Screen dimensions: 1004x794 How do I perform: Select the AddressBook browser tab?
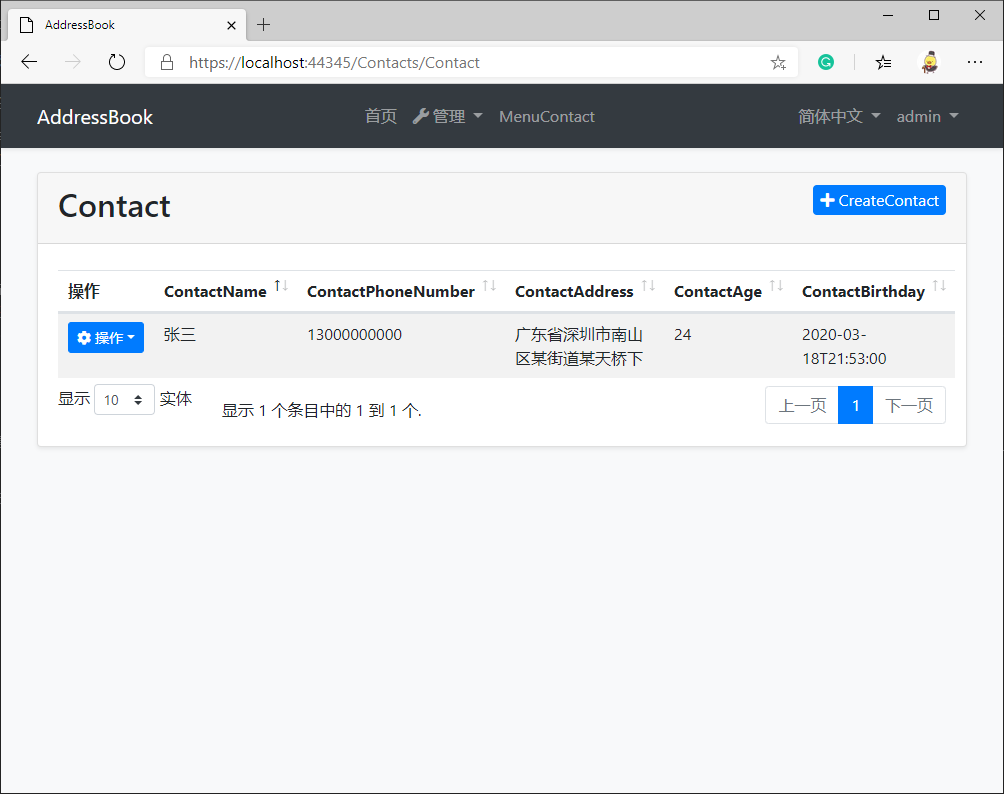(x=127, y=25)
